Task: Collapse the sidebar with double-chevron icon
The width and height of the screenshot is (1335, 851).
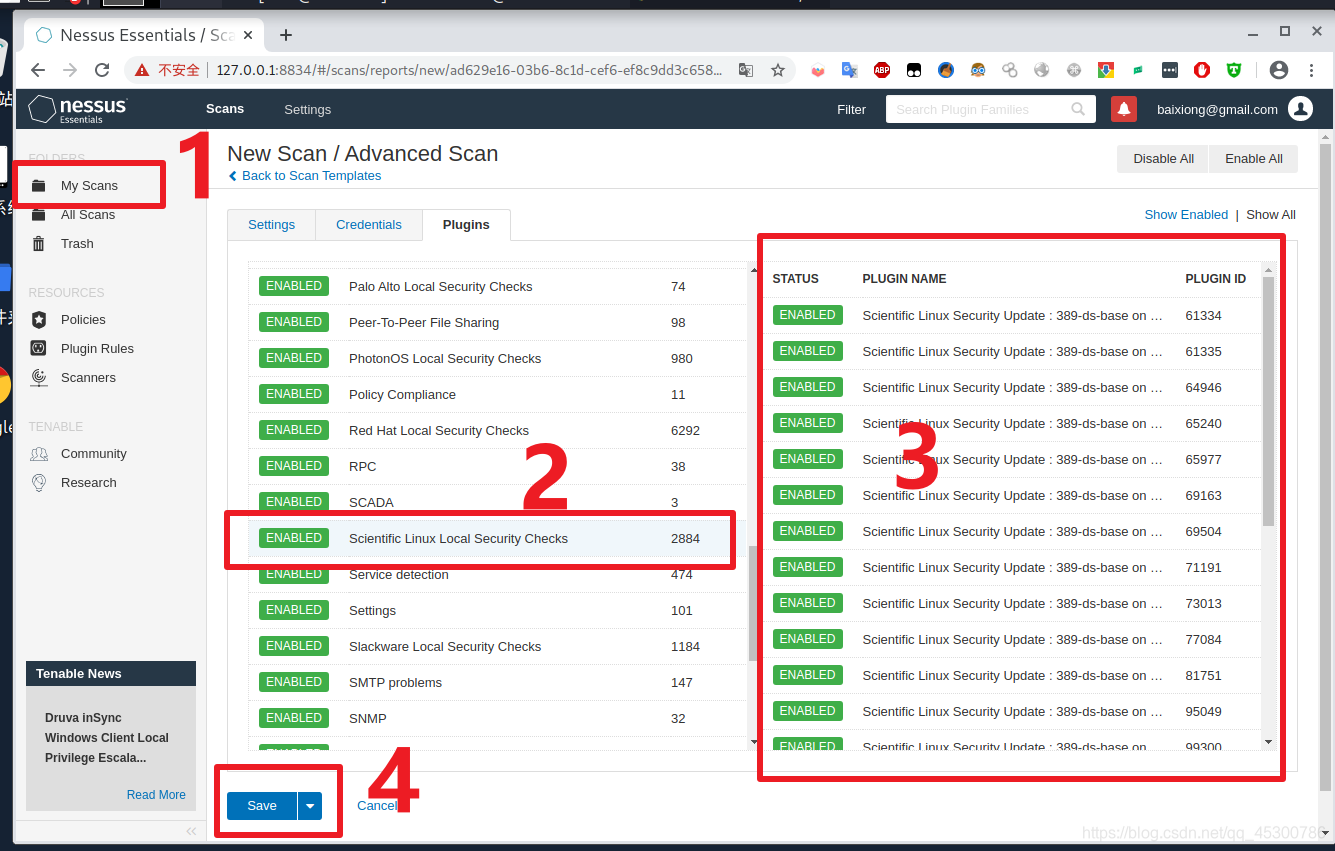Action: 191,831
